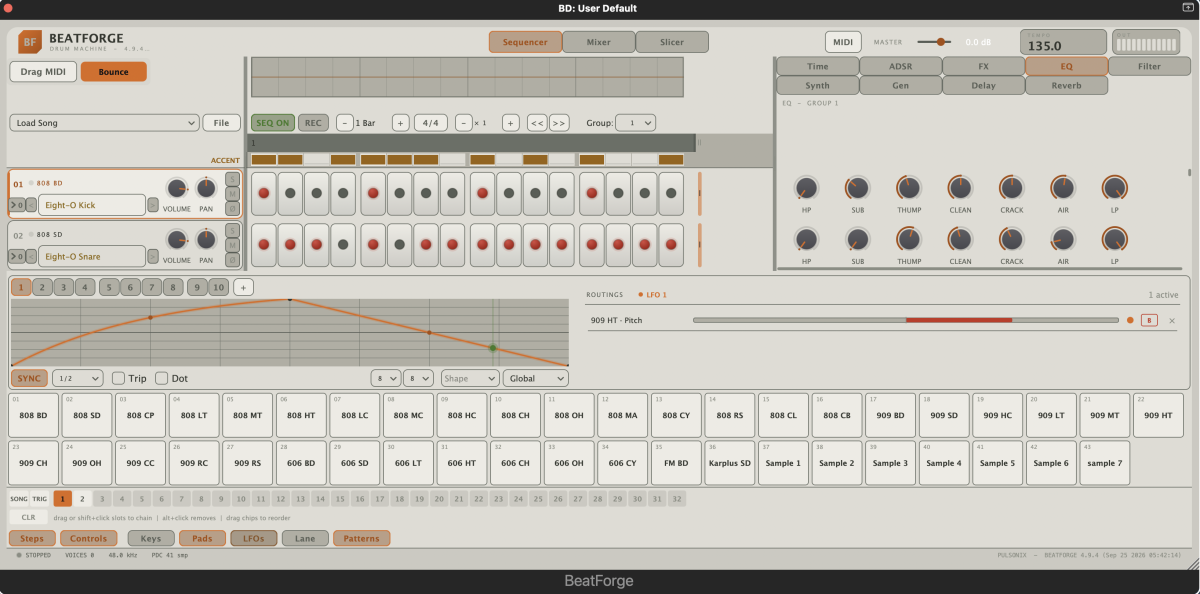Enable the Trip checkbox

tap(118, 378)
